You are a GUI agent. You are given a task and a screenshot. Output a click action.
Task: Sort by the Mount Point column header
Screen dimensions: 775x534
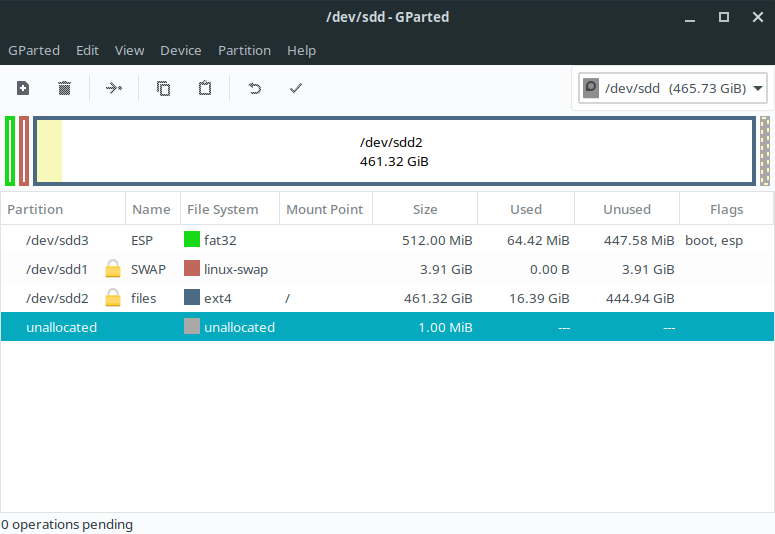(x=326, y=209)
